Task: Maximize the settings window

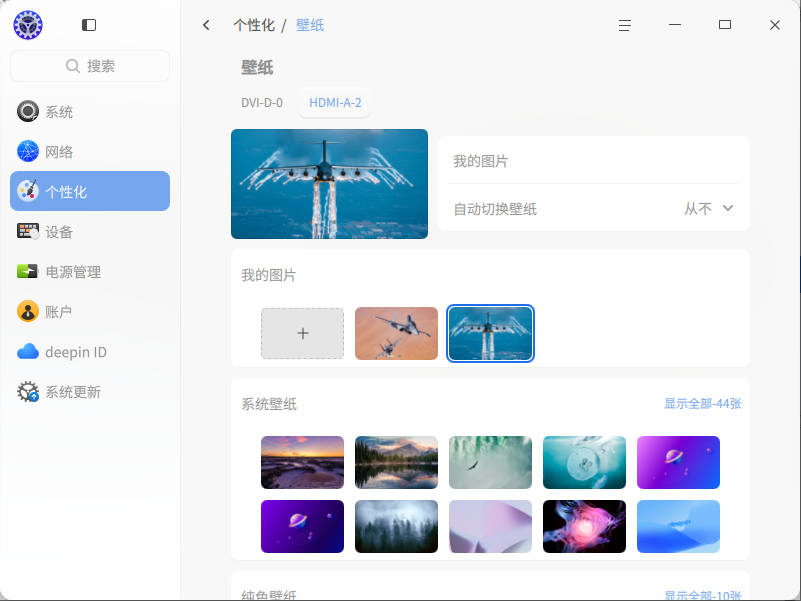Action: coord(725,25)
